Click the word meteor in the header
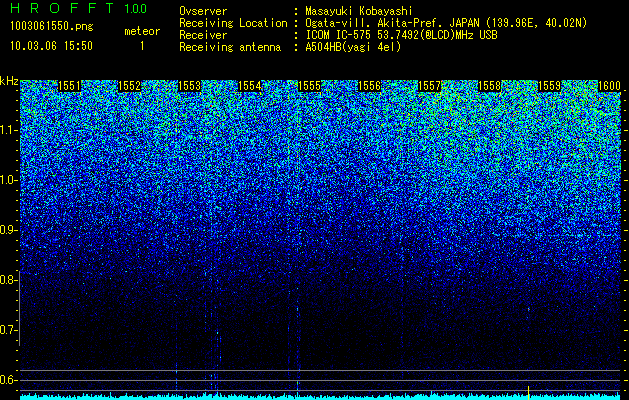The width and height of the screenshot is (629, 400). coord(142,31)
